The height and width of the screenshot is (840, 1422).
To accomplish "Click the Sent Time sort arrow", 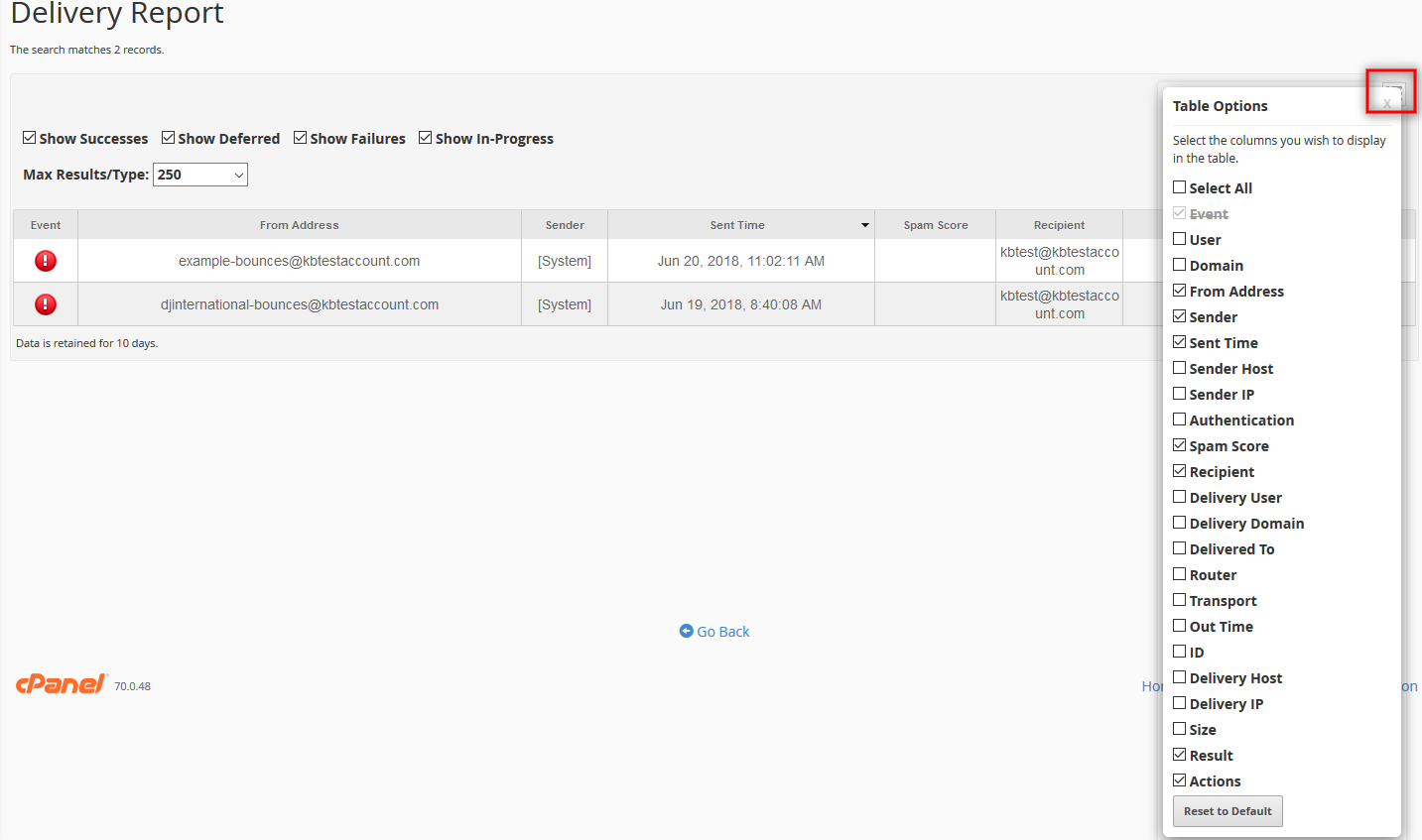I will (864, 225).
